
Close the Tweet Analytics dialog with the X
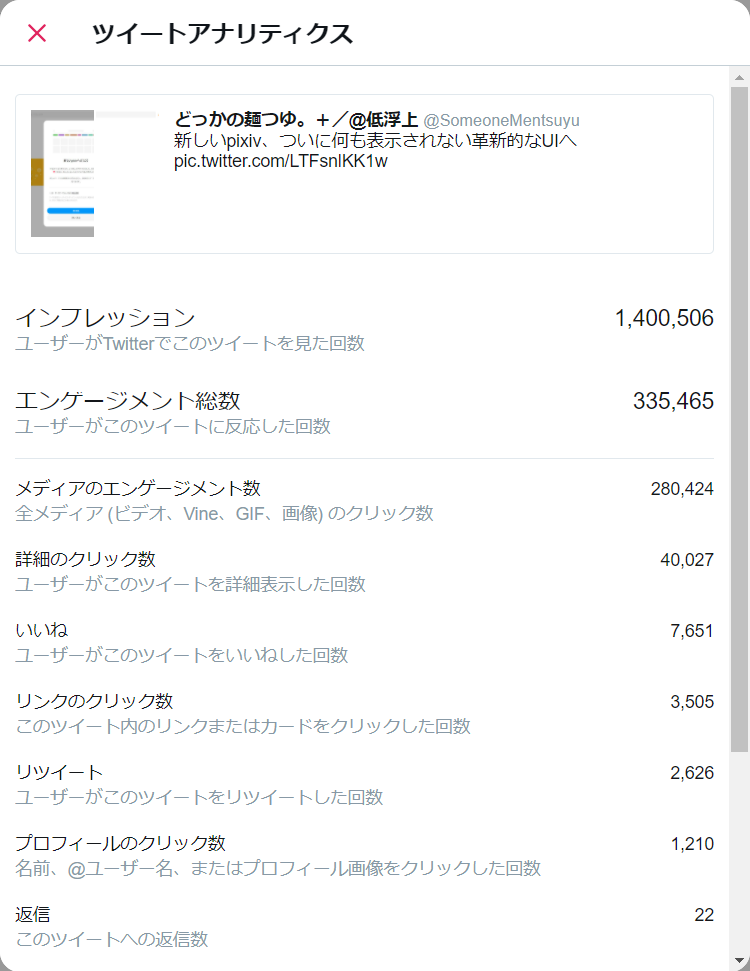point(37,33)
